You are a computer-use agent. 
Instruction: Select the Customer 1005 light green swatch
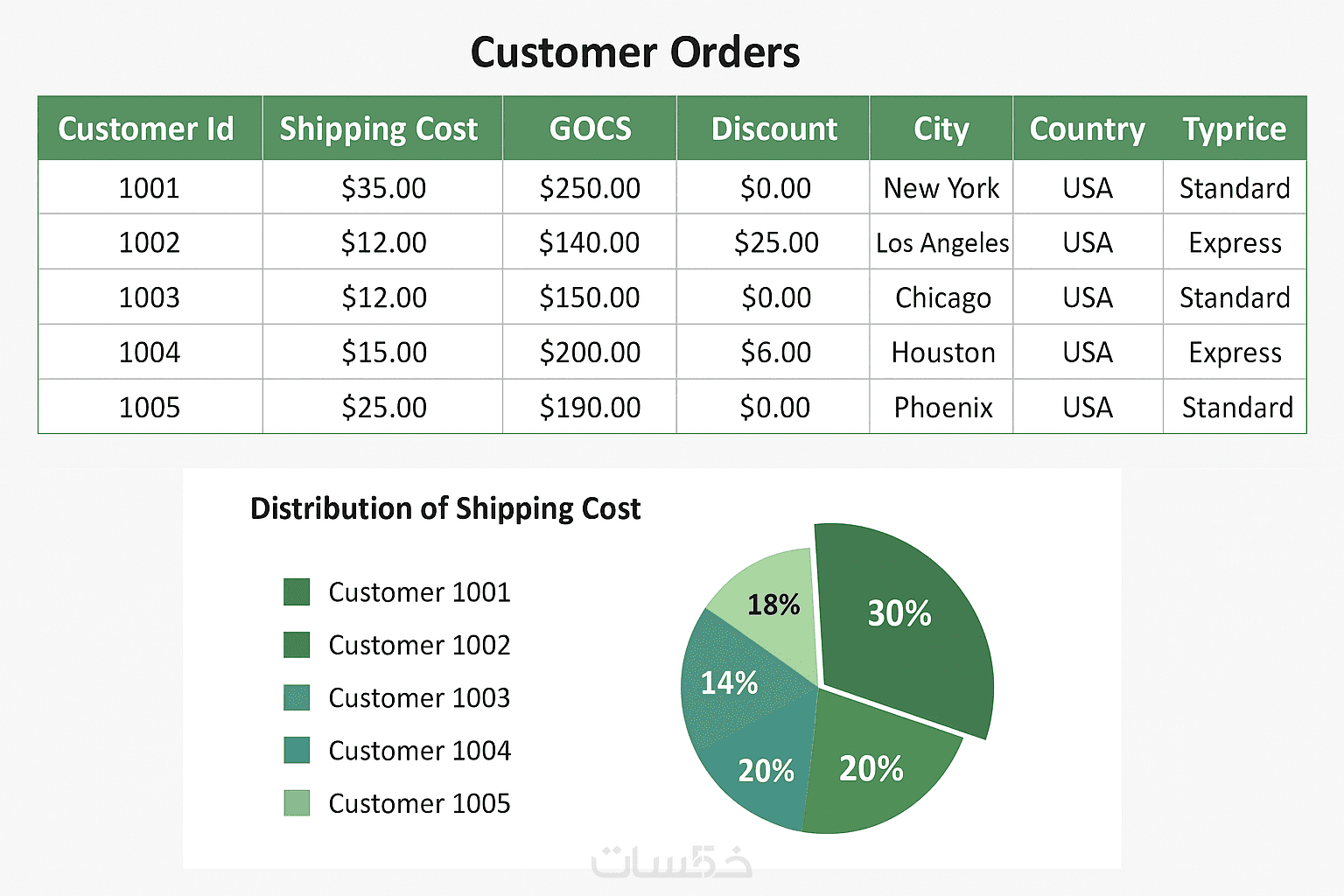(297, 803)
